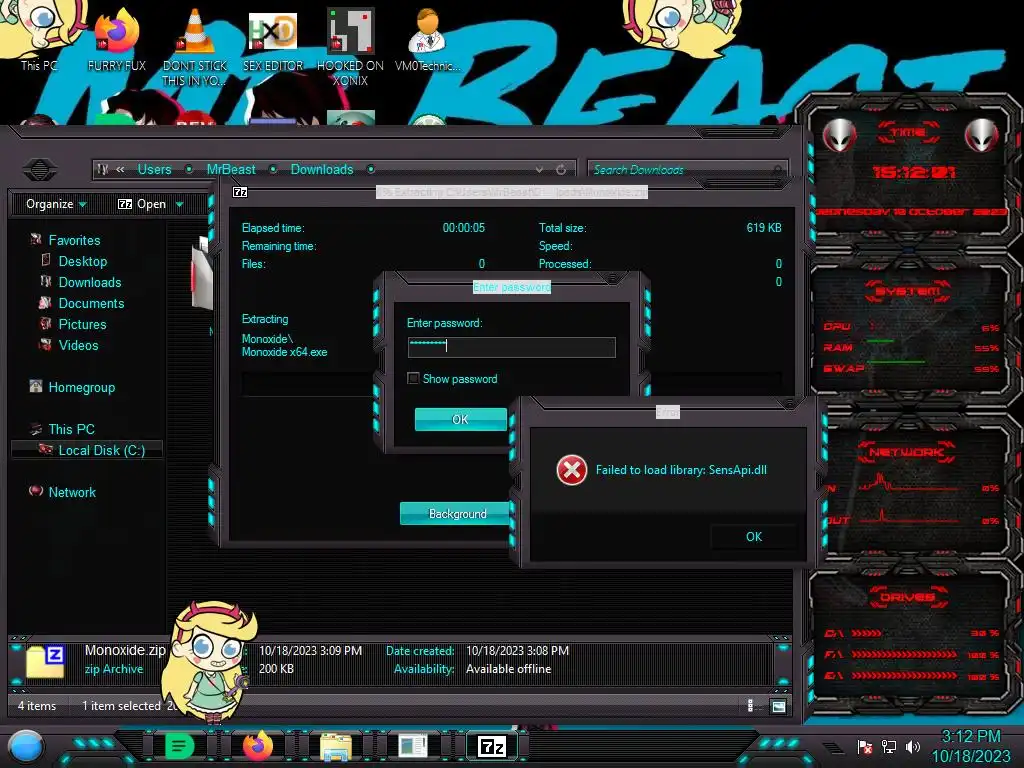Open the Organize dropdown menu
This screenshot has width=1024, height=768.
[56, 204]
